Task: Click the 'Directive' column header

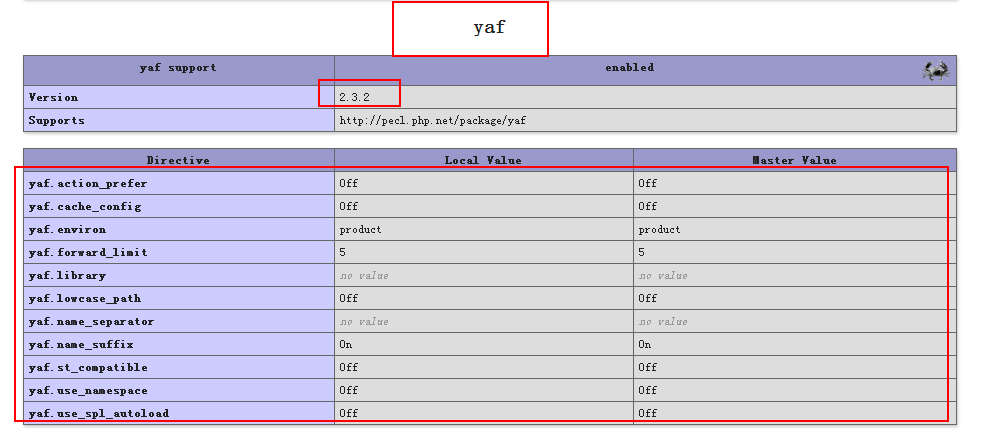Action: 178,160
